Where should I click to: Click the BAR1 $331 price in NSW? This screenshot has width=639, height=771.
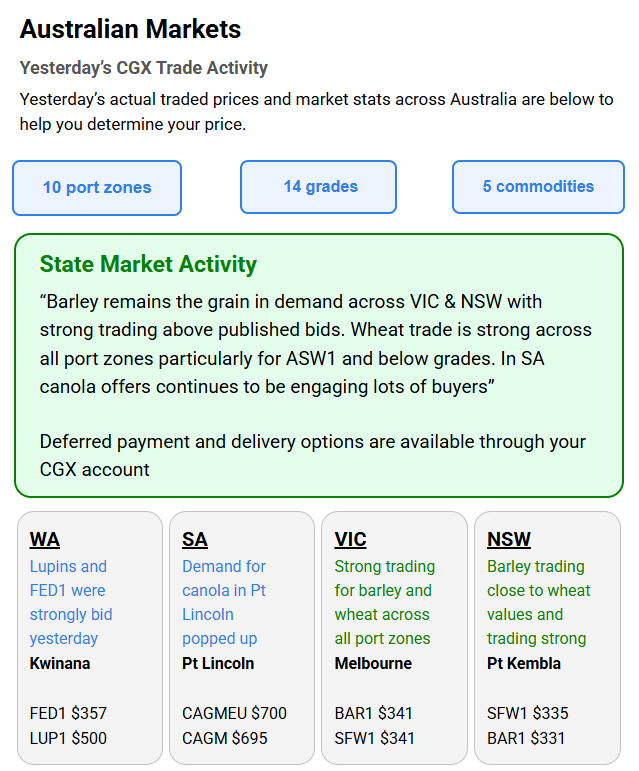pos(526,738)
